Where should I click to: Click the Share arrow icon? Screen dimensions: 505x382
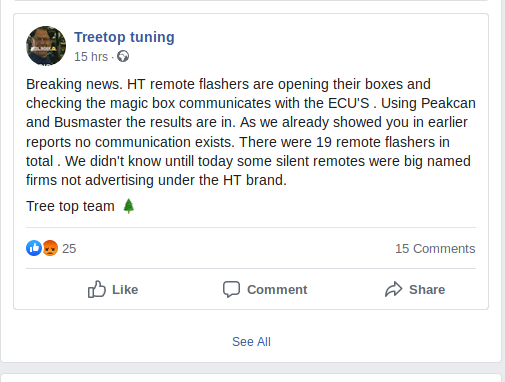(x=394, y=289)
